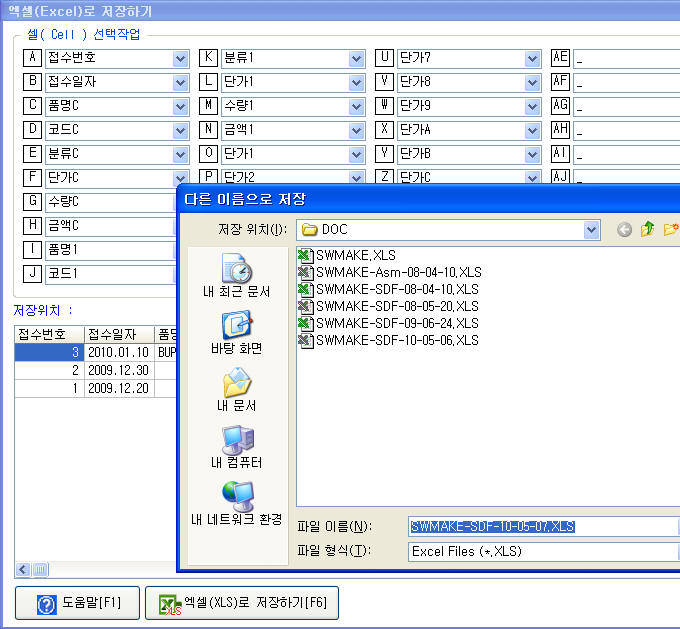Go up one folder level icon
Screen dimensions: 680x629
click(x=647, y=229)
